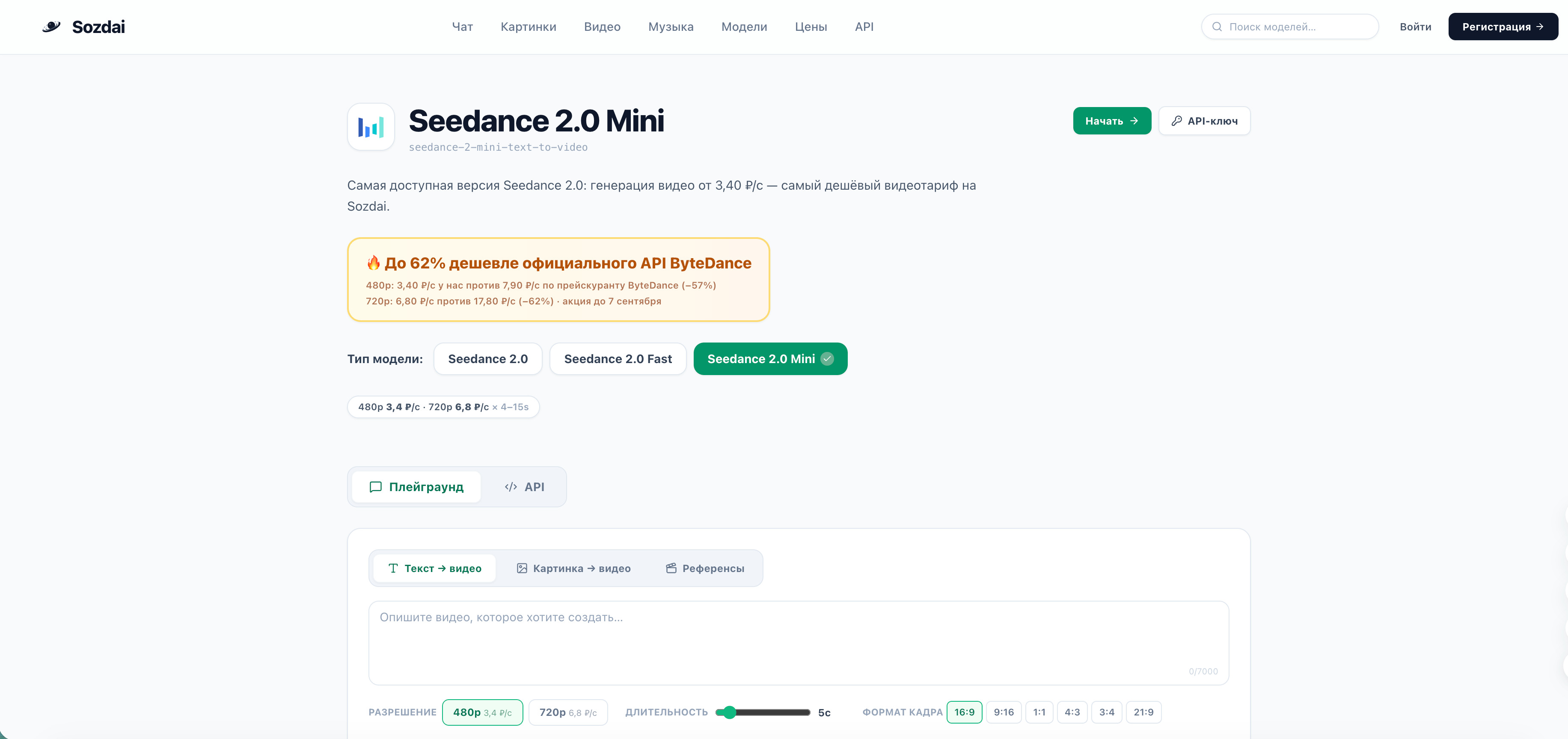Open the Модели nav item
Image resolution: width=1568 pixels, height=739 pixels.
coord(744,27)
